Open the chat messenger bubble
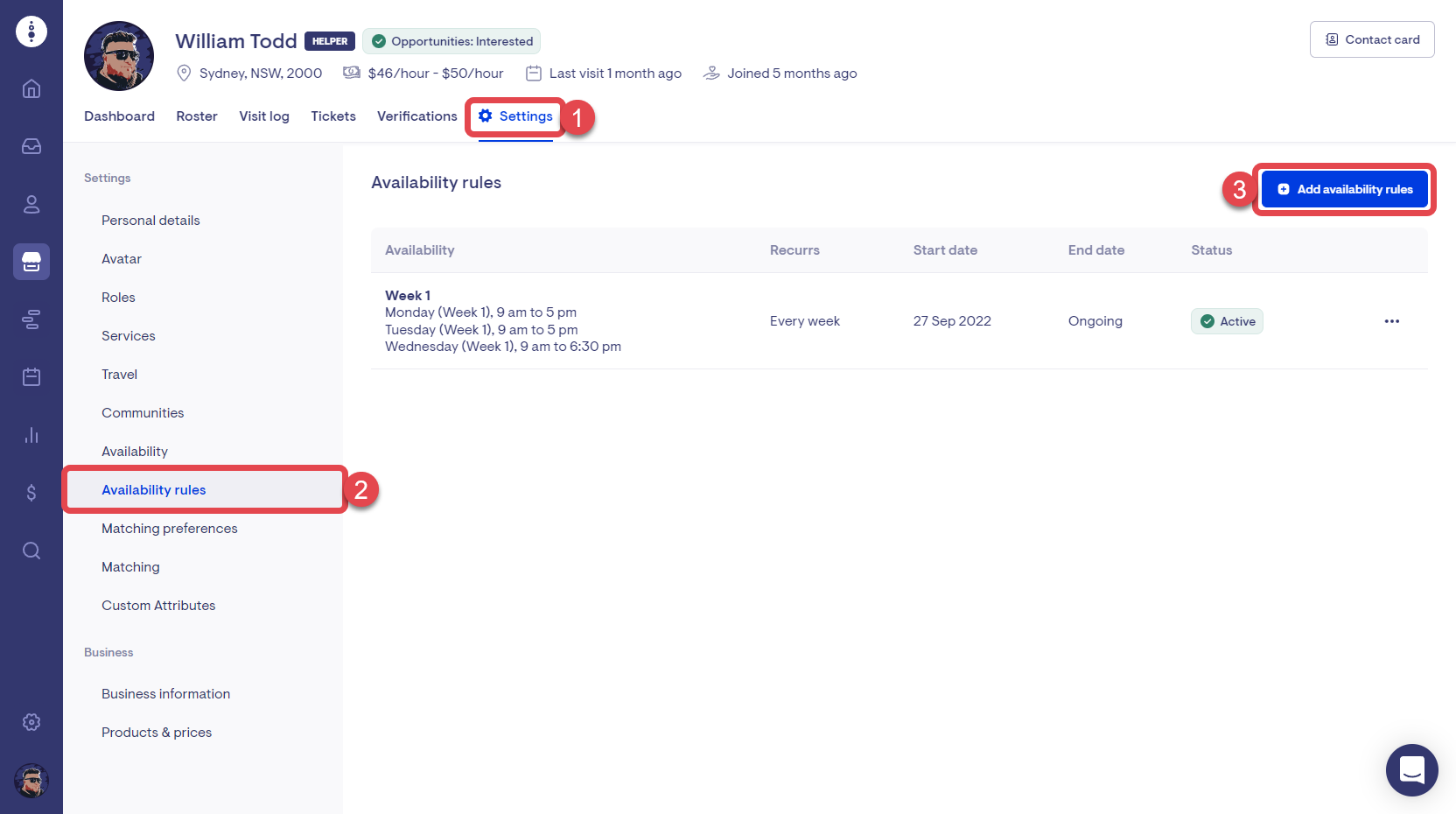Image resolution: width=1456 pixels, height=814 pixels. point(1411,770)
